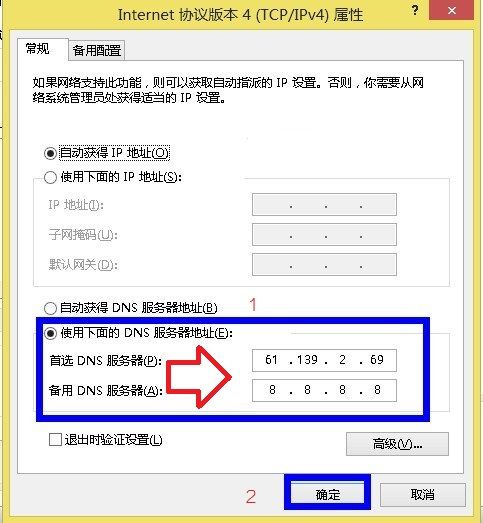
Task: Open 高级 advanced settings
Action: pos(397,444)
